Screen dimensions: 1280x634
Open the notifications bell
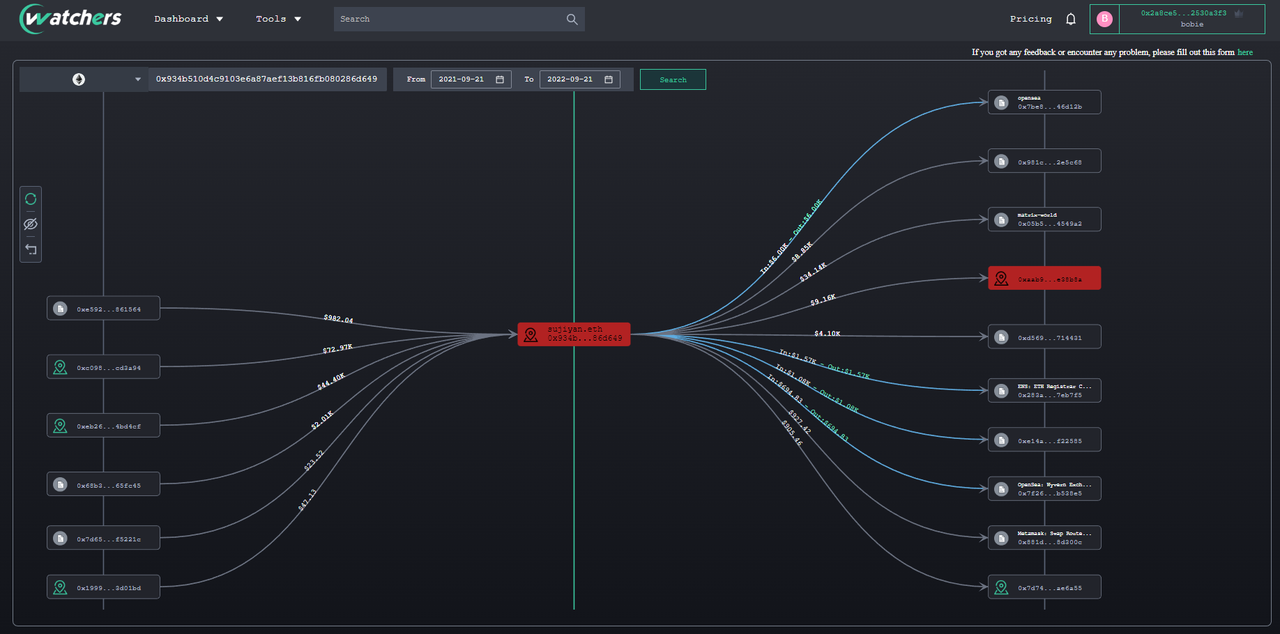pos(1071,19)
